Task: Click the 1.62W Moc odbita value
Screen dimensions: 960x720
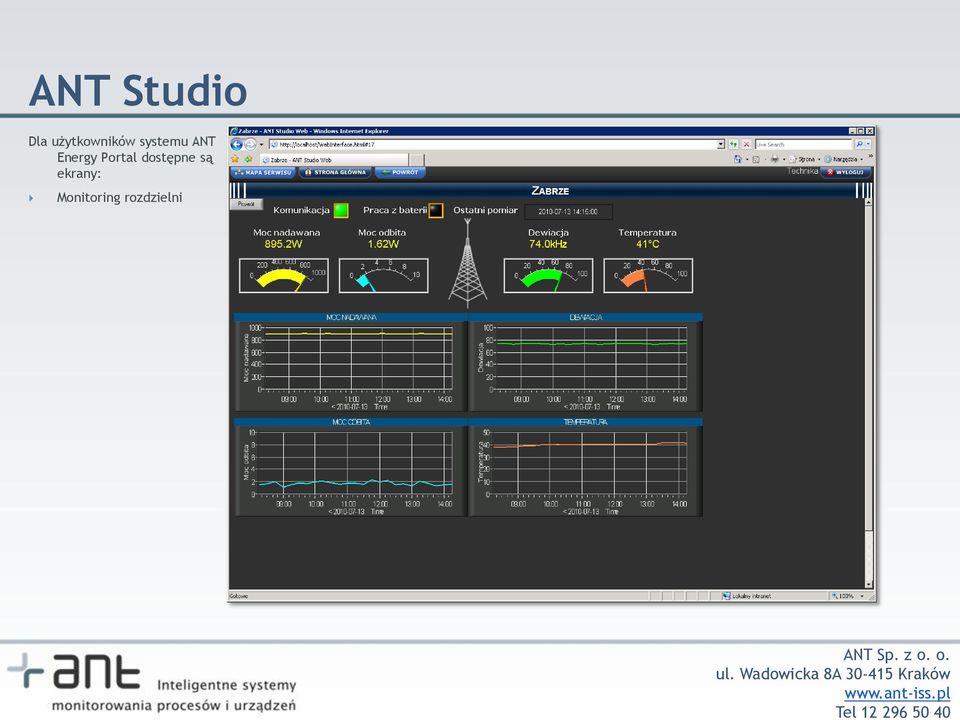Action: click(383, 244)
